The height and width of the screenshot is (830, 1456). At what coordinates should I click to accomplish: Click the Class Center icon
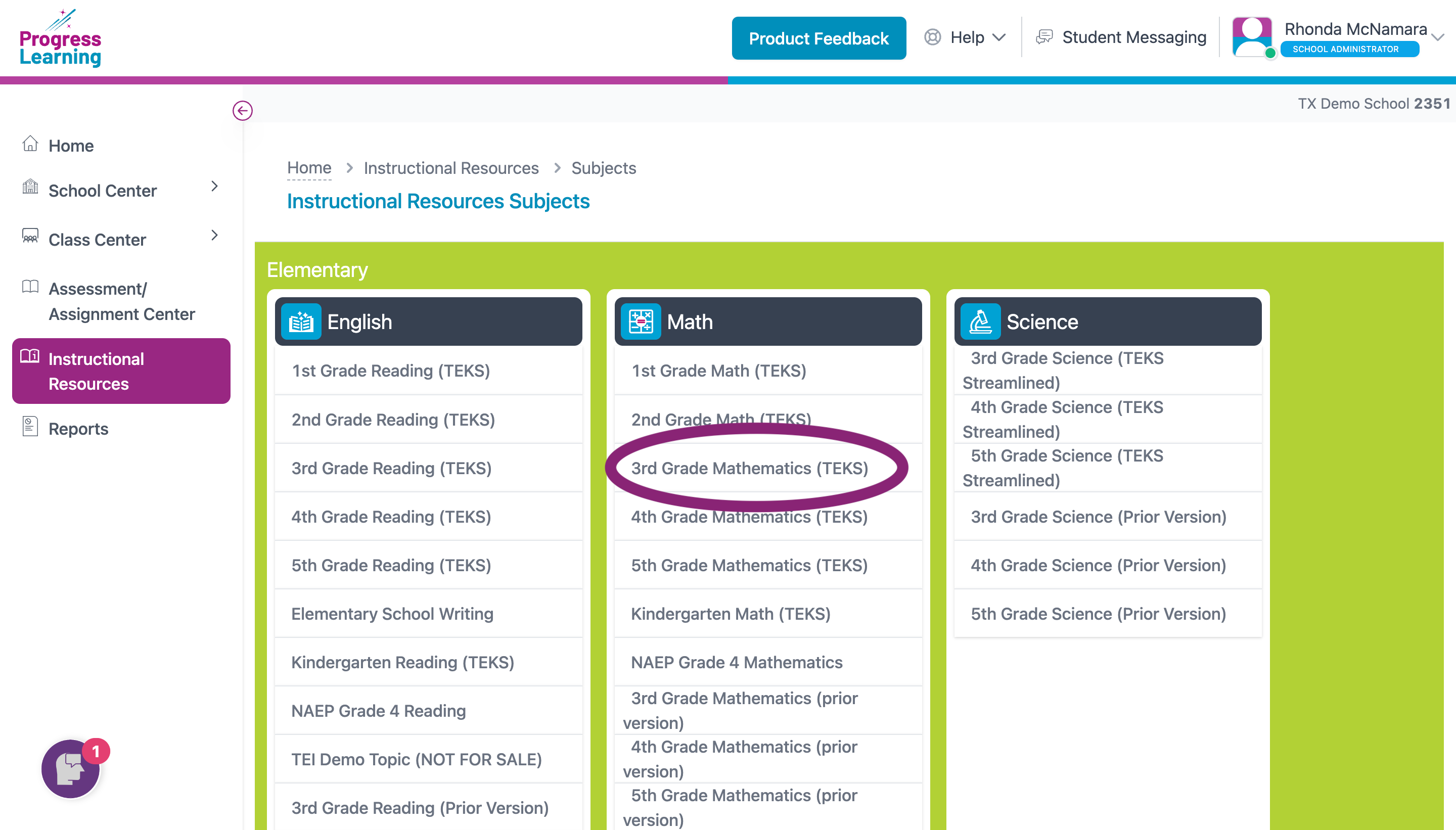tap(30, 236)
